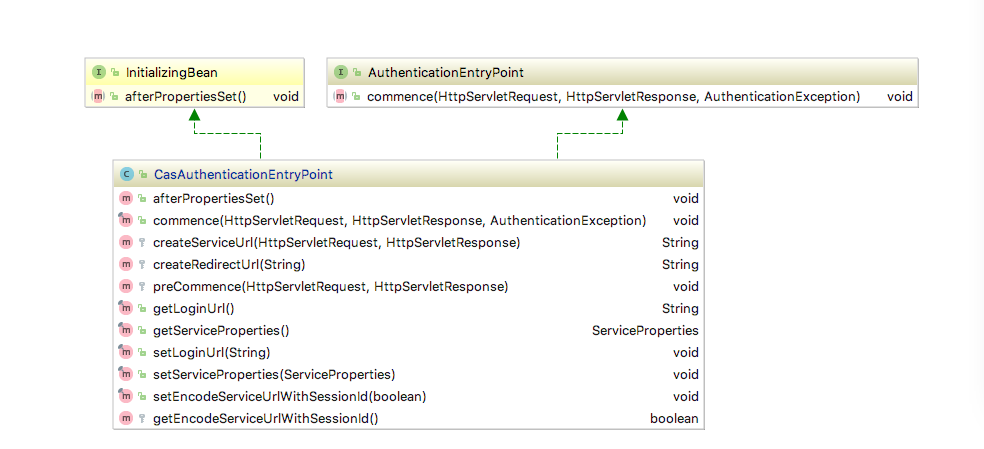This screenshot has height=449, width=984.
Task: Click protected key icon beside preCommence
Action: coord(142,286)
